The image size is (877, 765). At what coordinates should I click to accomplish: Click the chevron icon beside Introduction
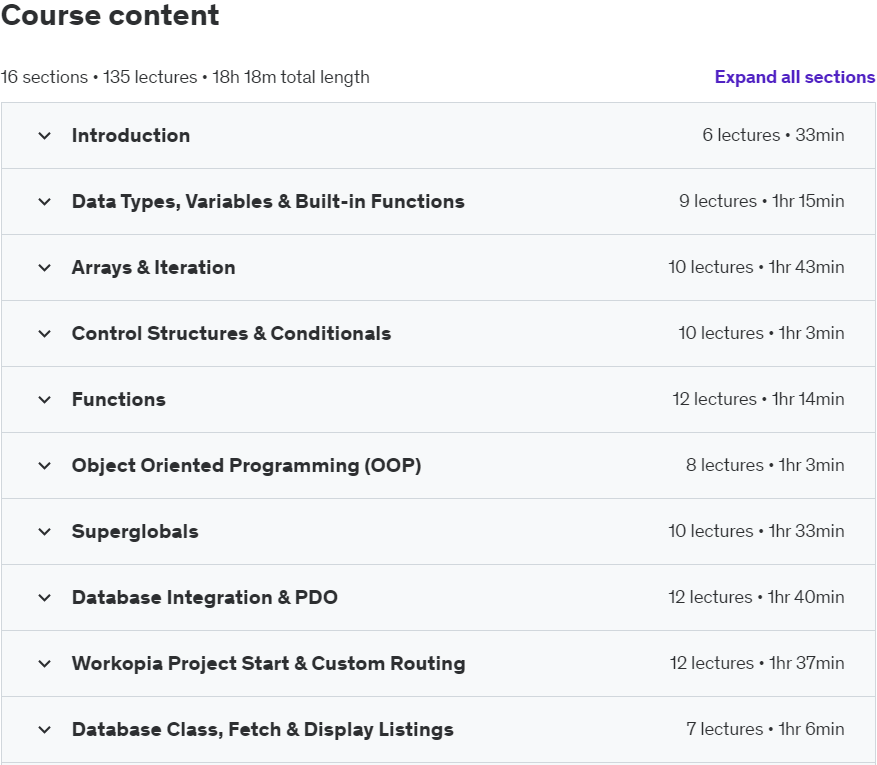click(44, 136)
